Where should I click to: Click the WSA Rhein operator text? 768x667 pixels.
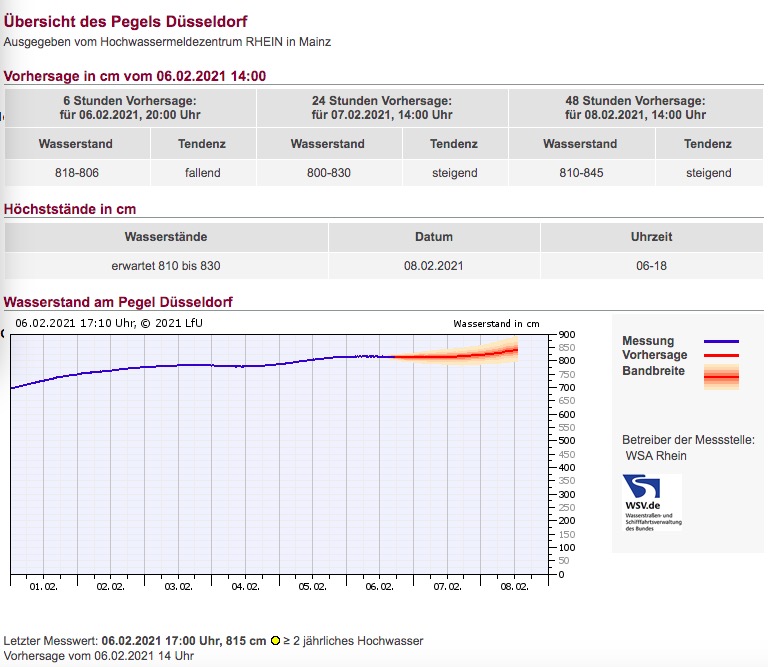[656, 456]
